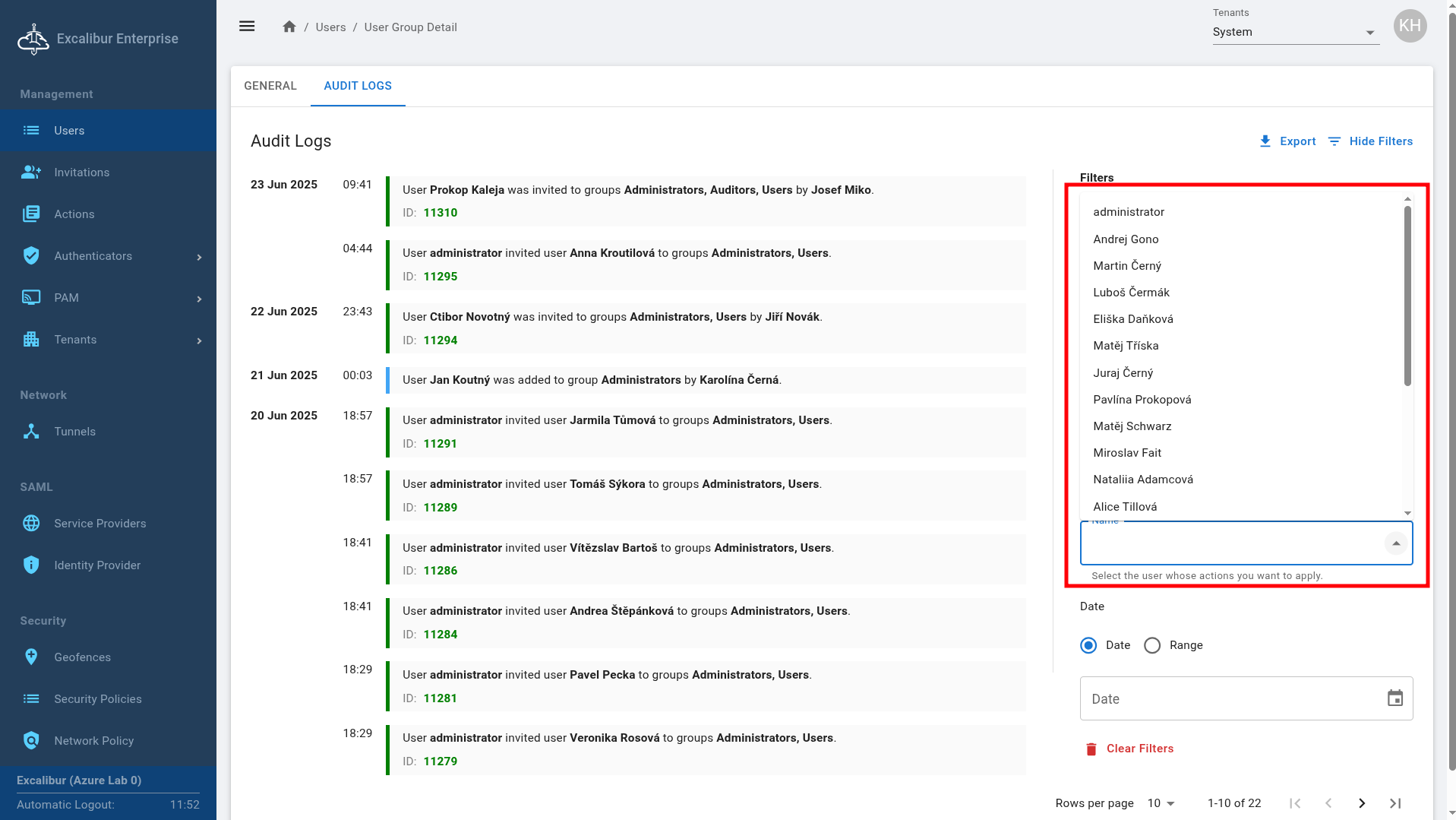Viewport: 1456px width, 820px height.
Task: Select the Date radio option
Action: pos(1088,645)
